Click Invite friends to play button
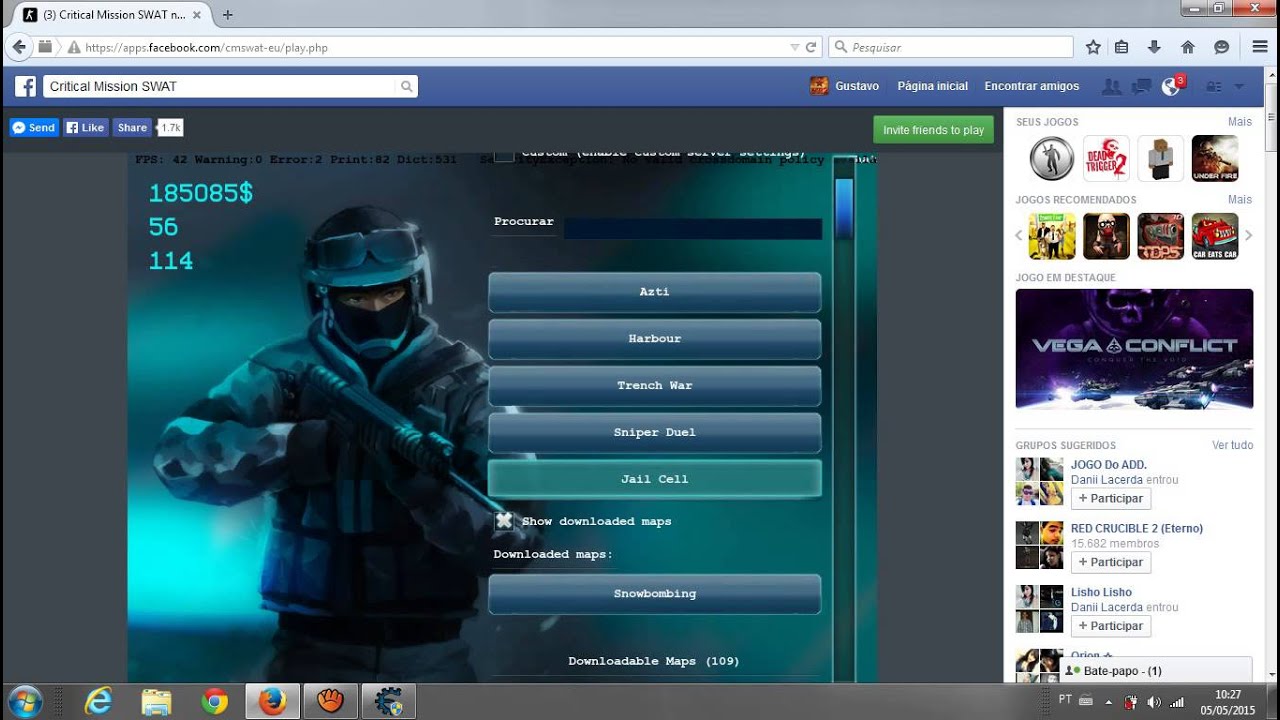Screen dimensions: 1280x720 (933, 130)
